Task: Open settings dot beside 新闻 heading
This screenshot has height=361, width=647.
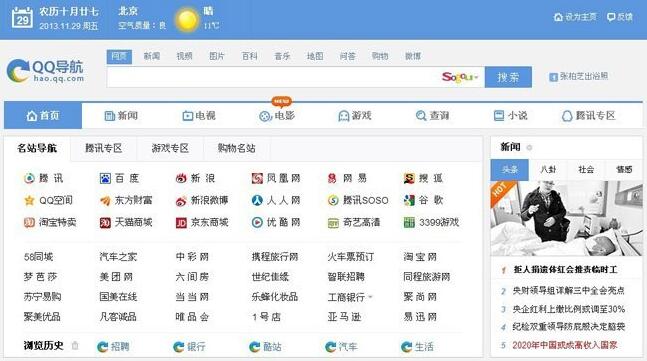Action: (x=529, y=147)
